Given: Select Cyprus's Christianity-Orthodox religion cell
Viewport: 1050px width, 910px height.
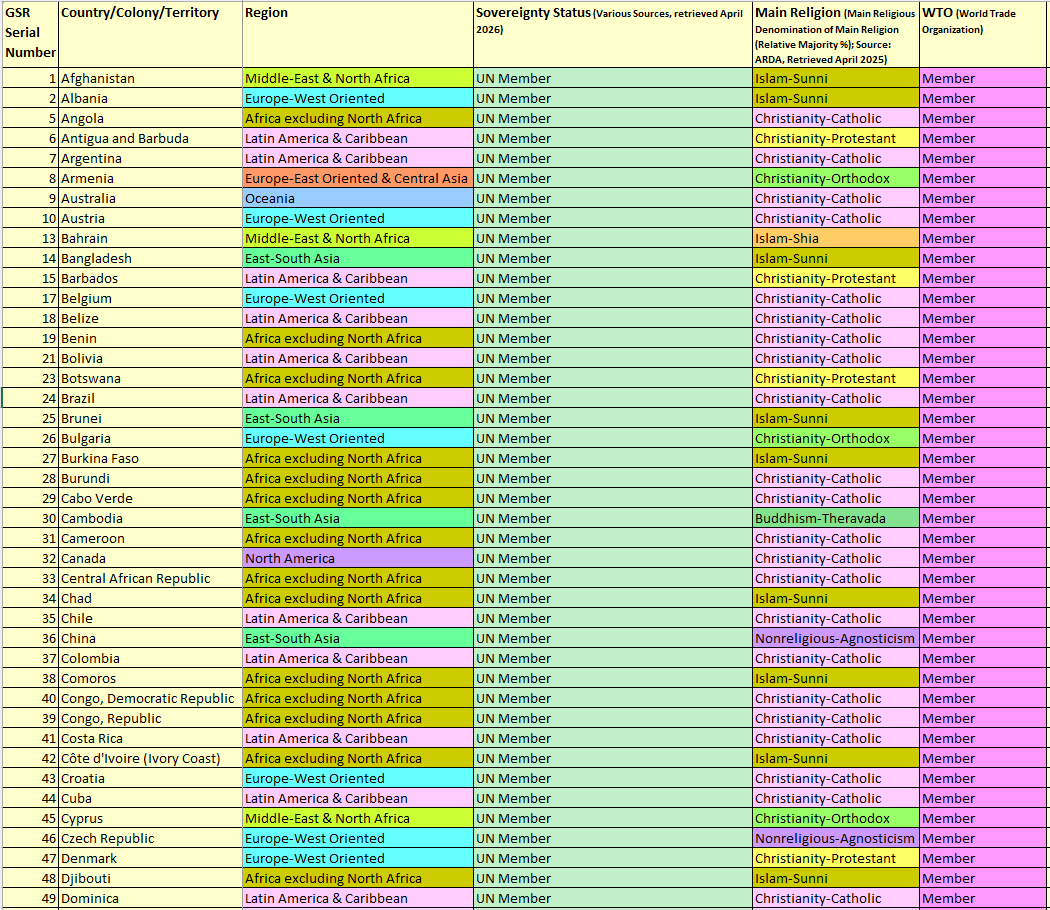Looking at the screenshot, I should (x=836, y=818).
